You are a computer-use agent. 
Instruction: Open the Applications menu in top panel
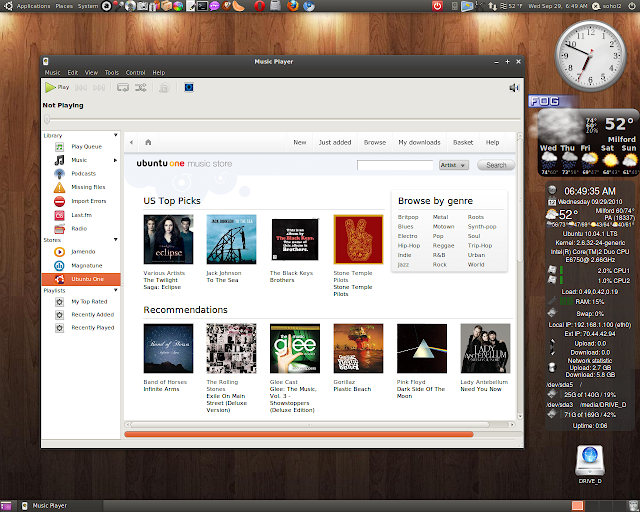click(x=33, y=6)
